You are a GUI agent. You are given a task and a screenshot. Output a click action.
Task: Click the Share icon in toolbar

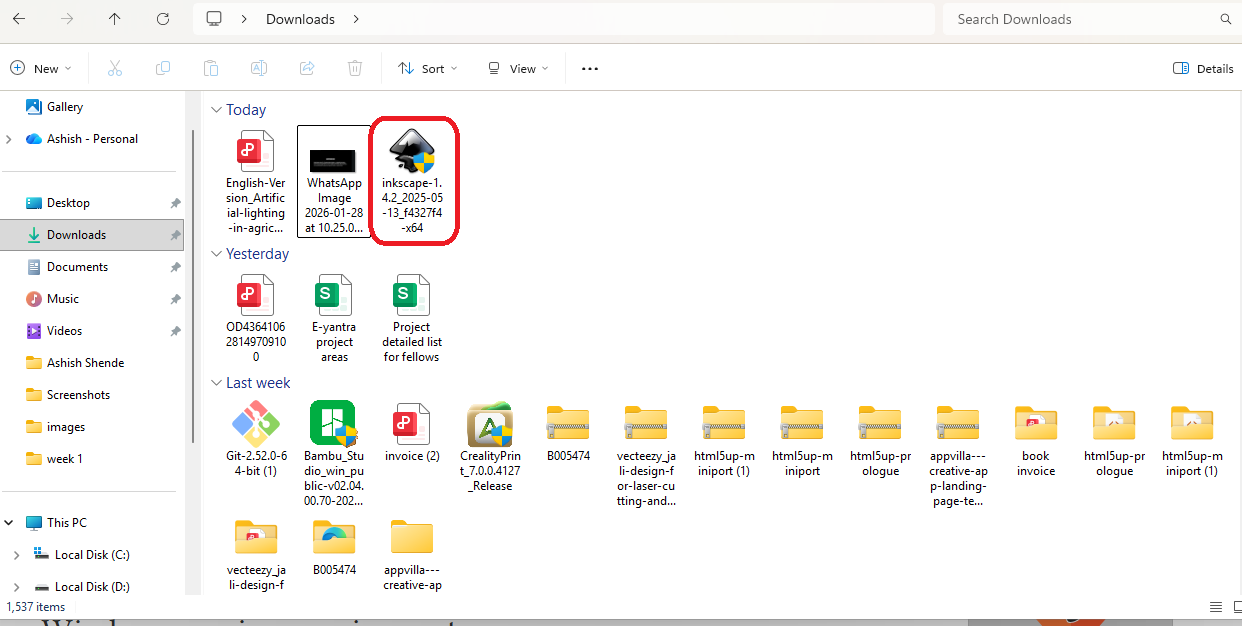coord(307,68)
